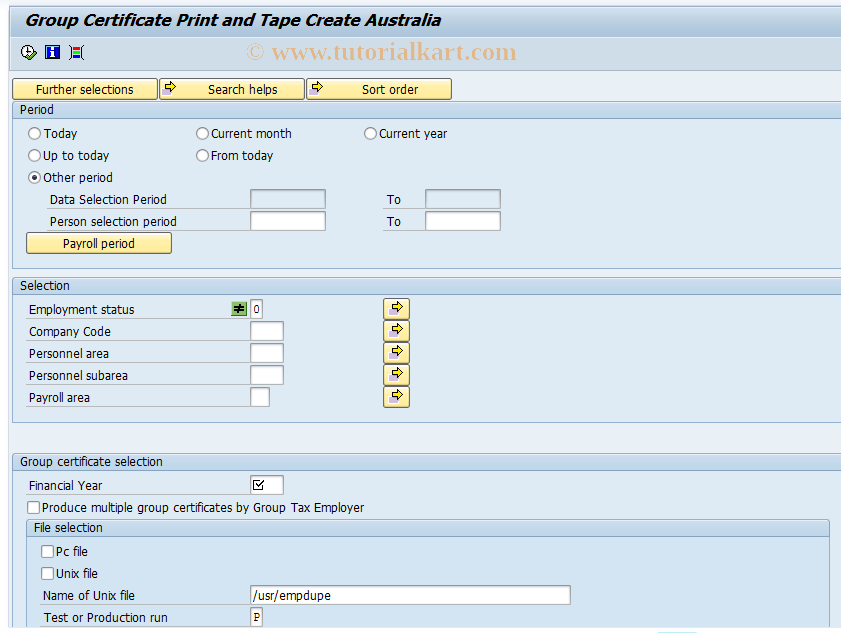The image size is (841, 633).
Task: Click the Payroll period button
Action: tap(99, 243)
